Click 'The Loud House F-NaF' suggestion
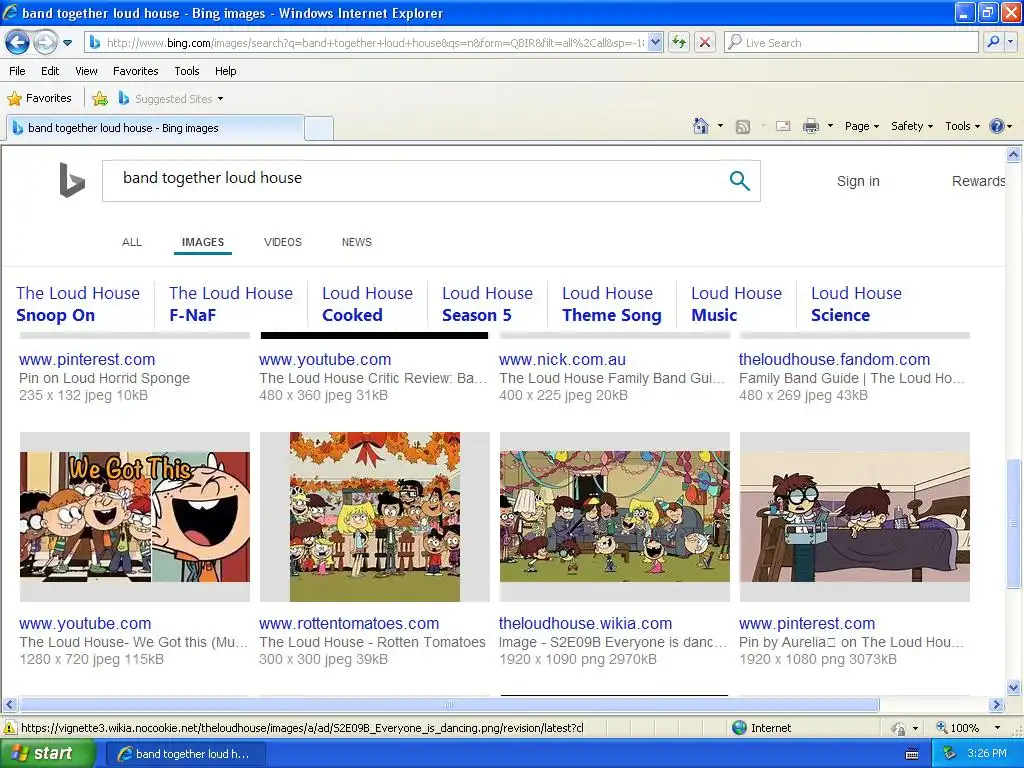 [231, 304]
